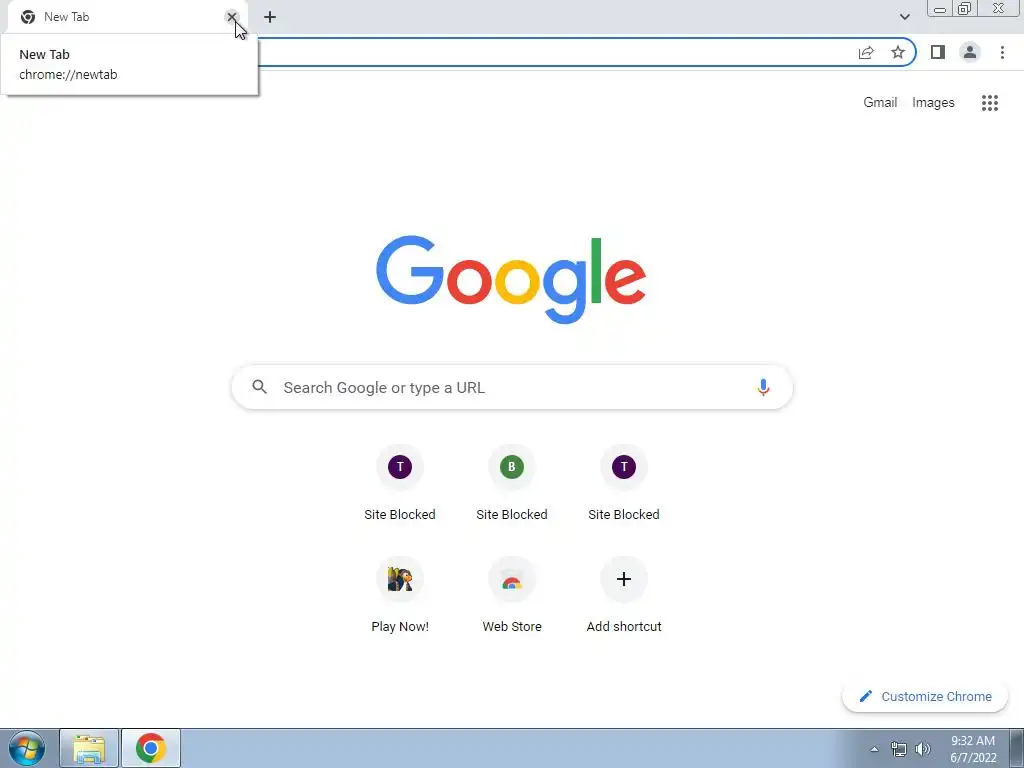The height and width of the screenshot is (768, 1024).
Task: Open Chrome's three-dot menu
Action: pyautogui.click(x=1002, y=52)
